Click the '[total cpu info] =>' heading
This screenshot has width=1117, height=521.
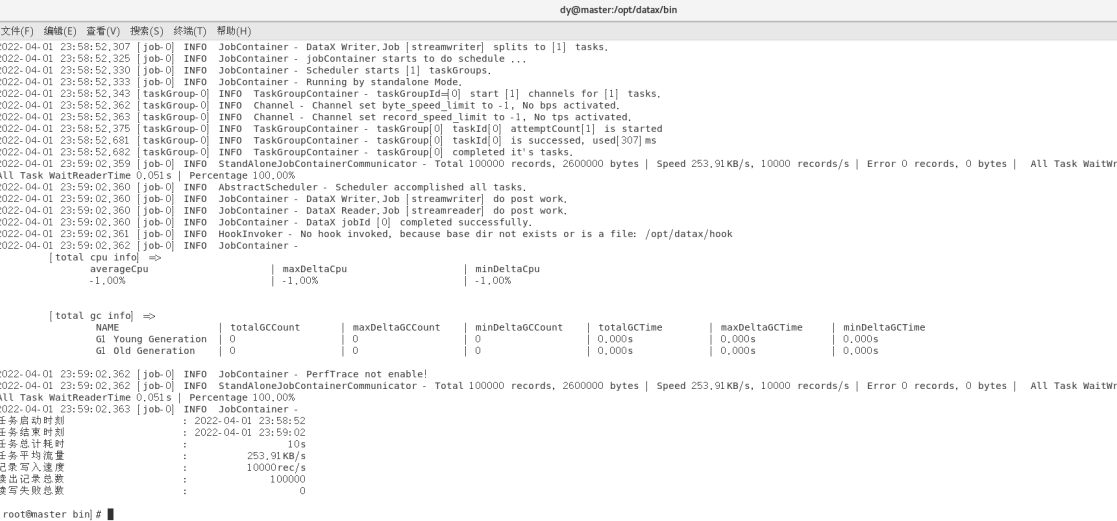tap(105, 257)
